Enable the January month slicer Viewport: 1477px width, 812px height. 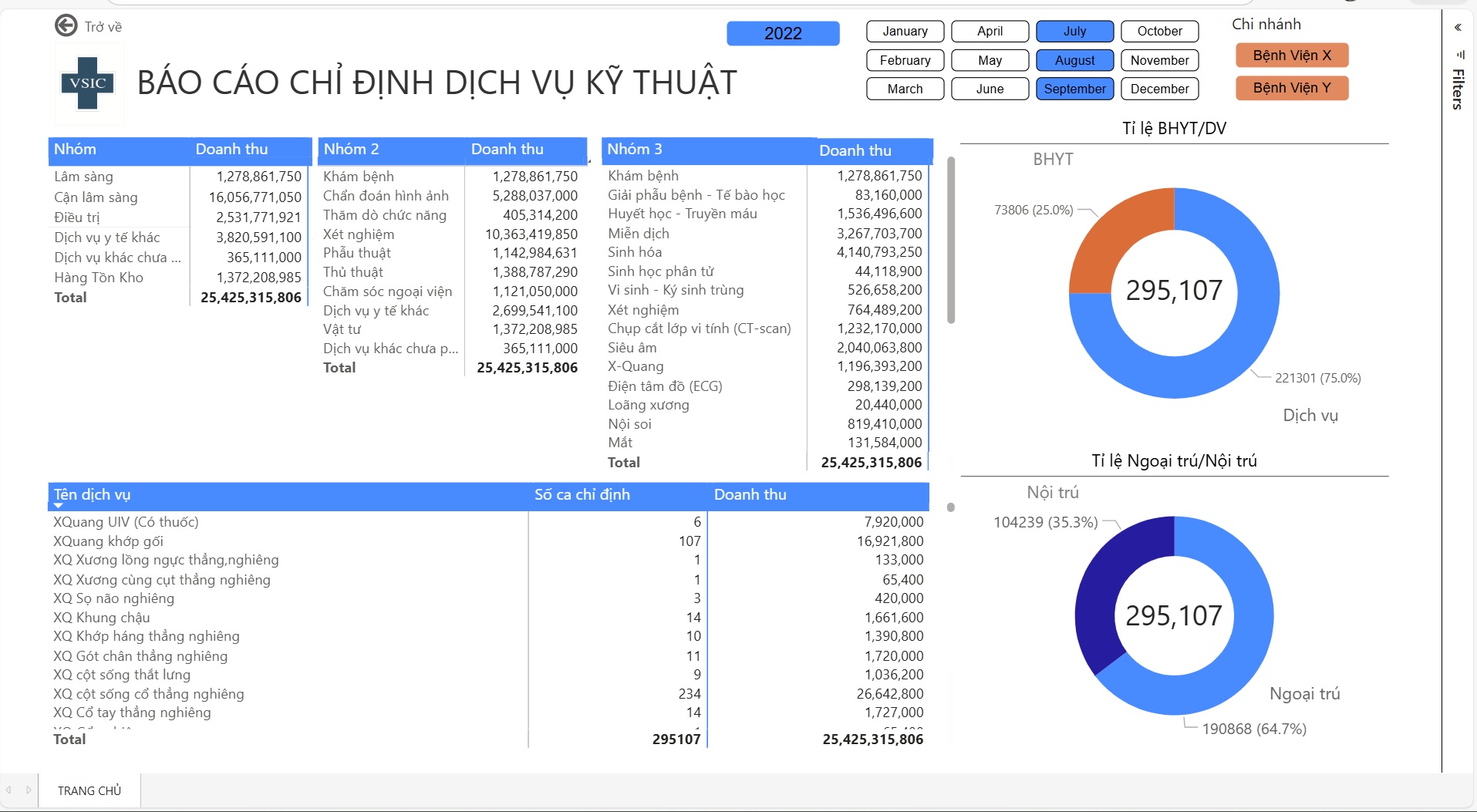[x=905, y=32]
